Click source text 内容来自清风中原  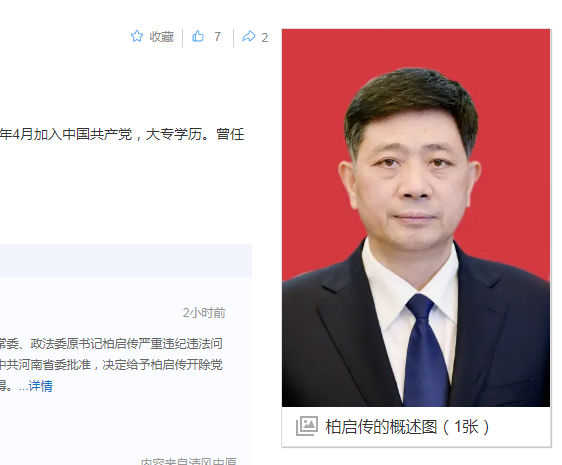pos(189,461)
